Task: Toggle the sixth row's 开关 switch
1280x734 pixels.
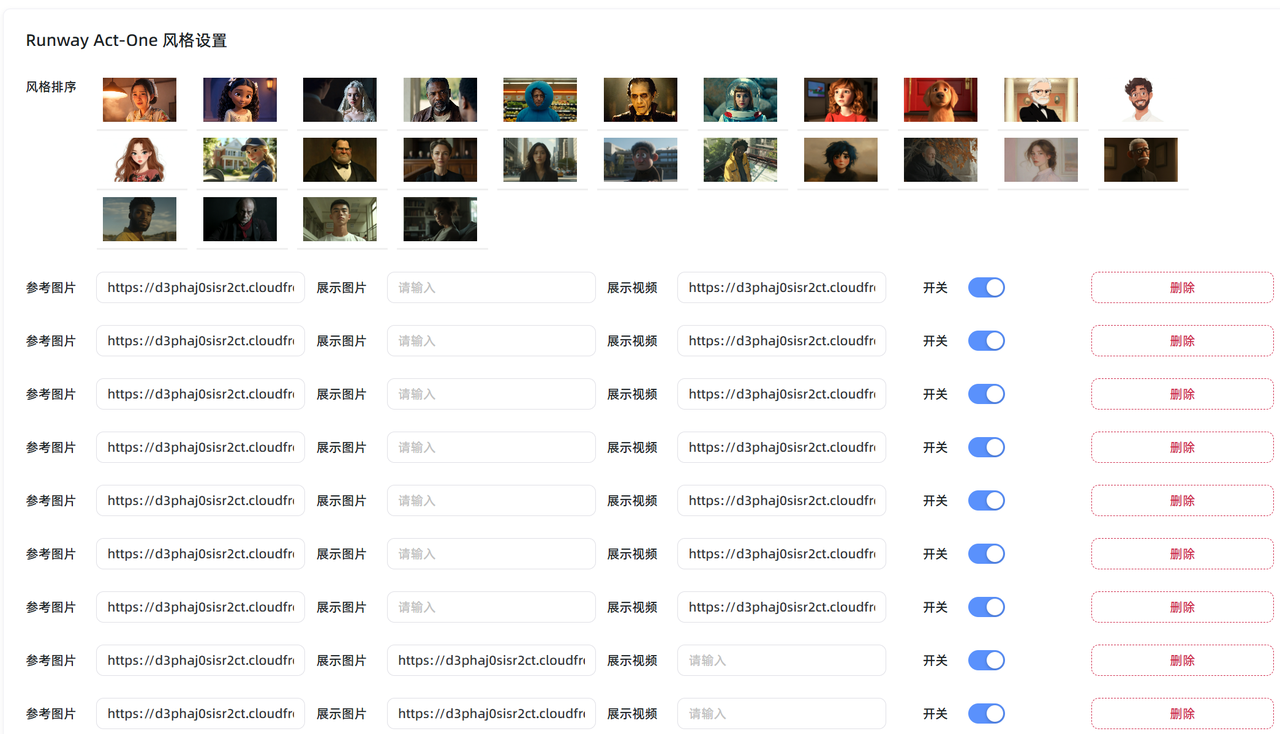Action: click(x=986, y=554)
